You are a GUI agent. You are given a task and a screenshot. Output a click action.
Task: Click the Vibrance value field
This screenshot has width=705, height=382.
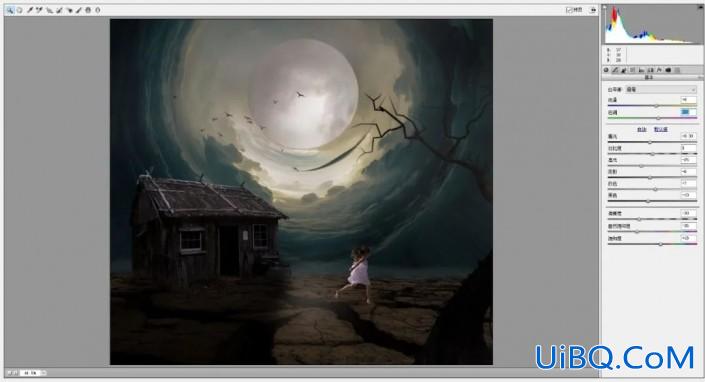[x=688, y=226]
